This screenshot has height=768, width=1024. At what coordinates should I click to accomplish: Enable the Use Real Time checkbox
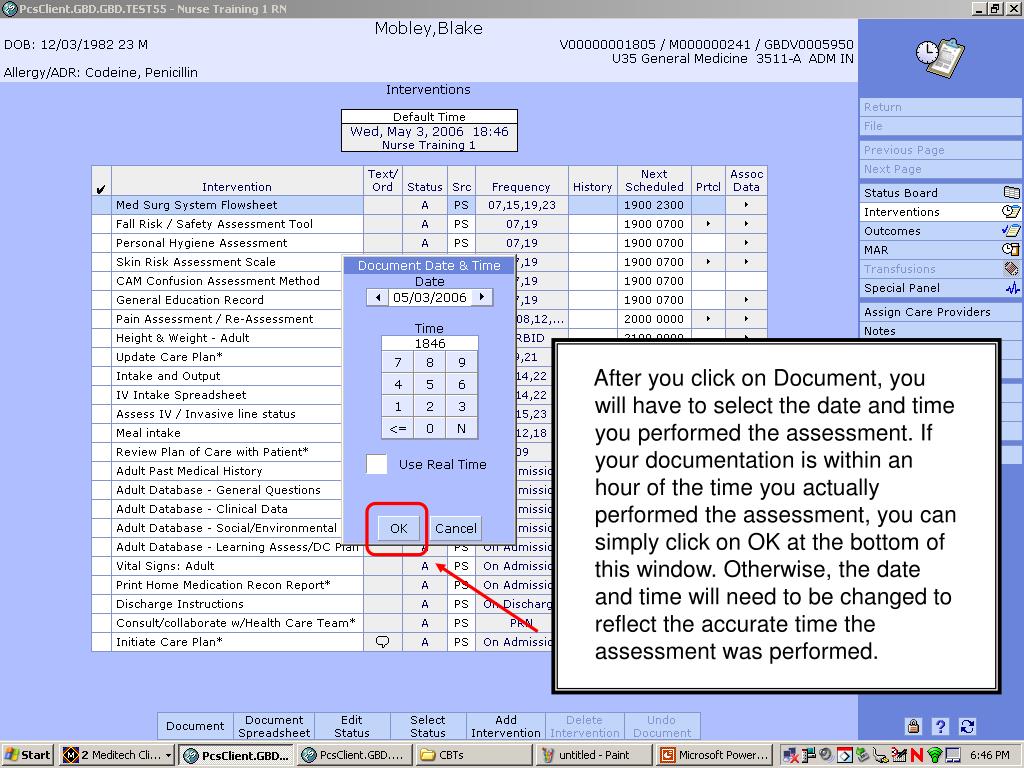[x=377, y=464]
